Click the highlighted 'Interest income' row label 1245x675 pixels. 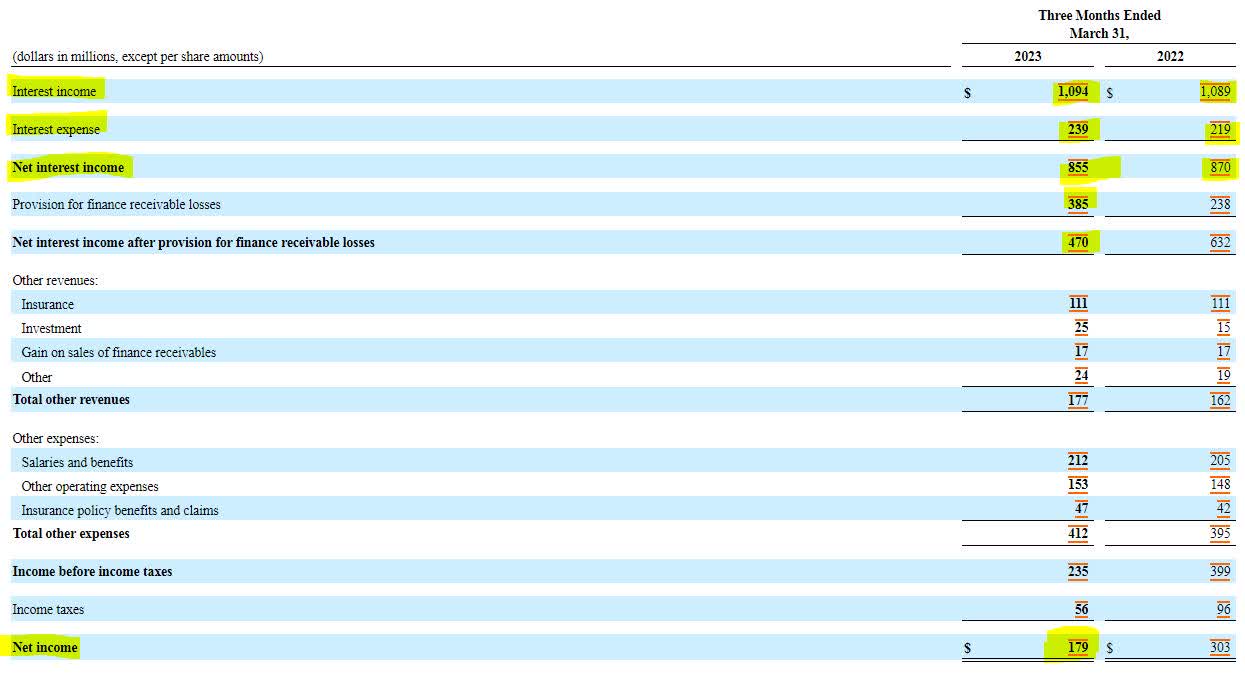(54, 91)
